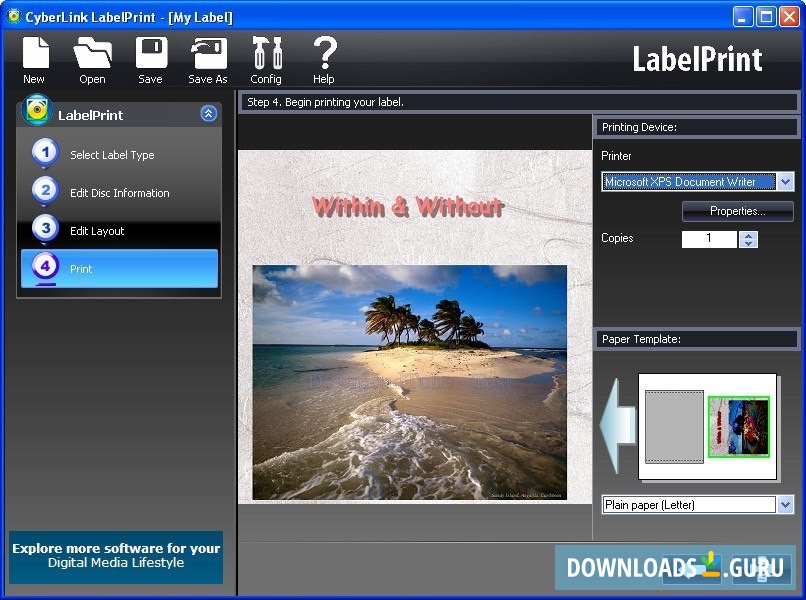Viewport: 806px width, 600px height.
Task: Click the left arrow beside paper template
Action: click(x=617, y=425)
